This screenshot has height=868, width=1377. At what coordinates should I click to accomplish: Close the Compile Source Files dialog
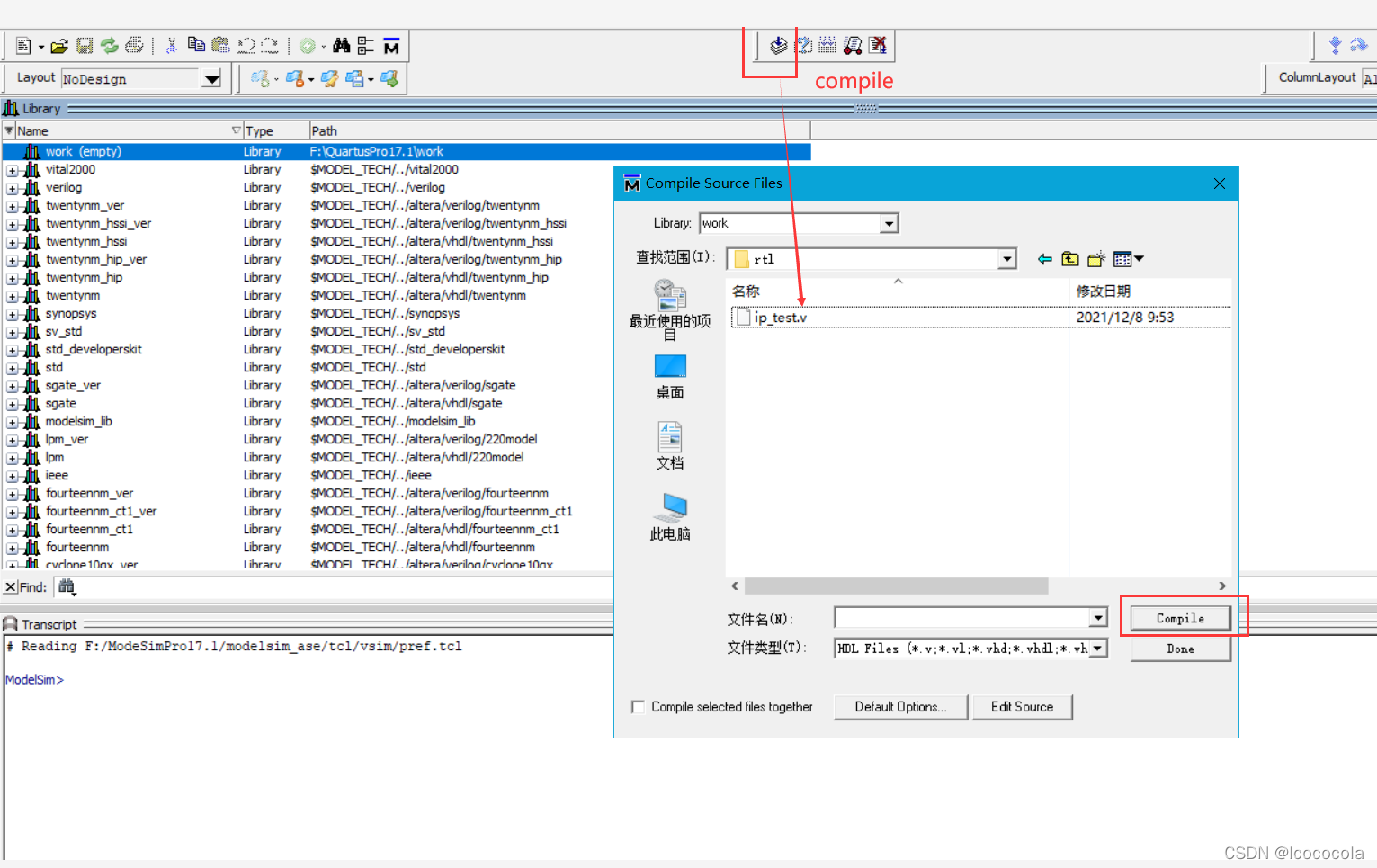[1219, 183]
